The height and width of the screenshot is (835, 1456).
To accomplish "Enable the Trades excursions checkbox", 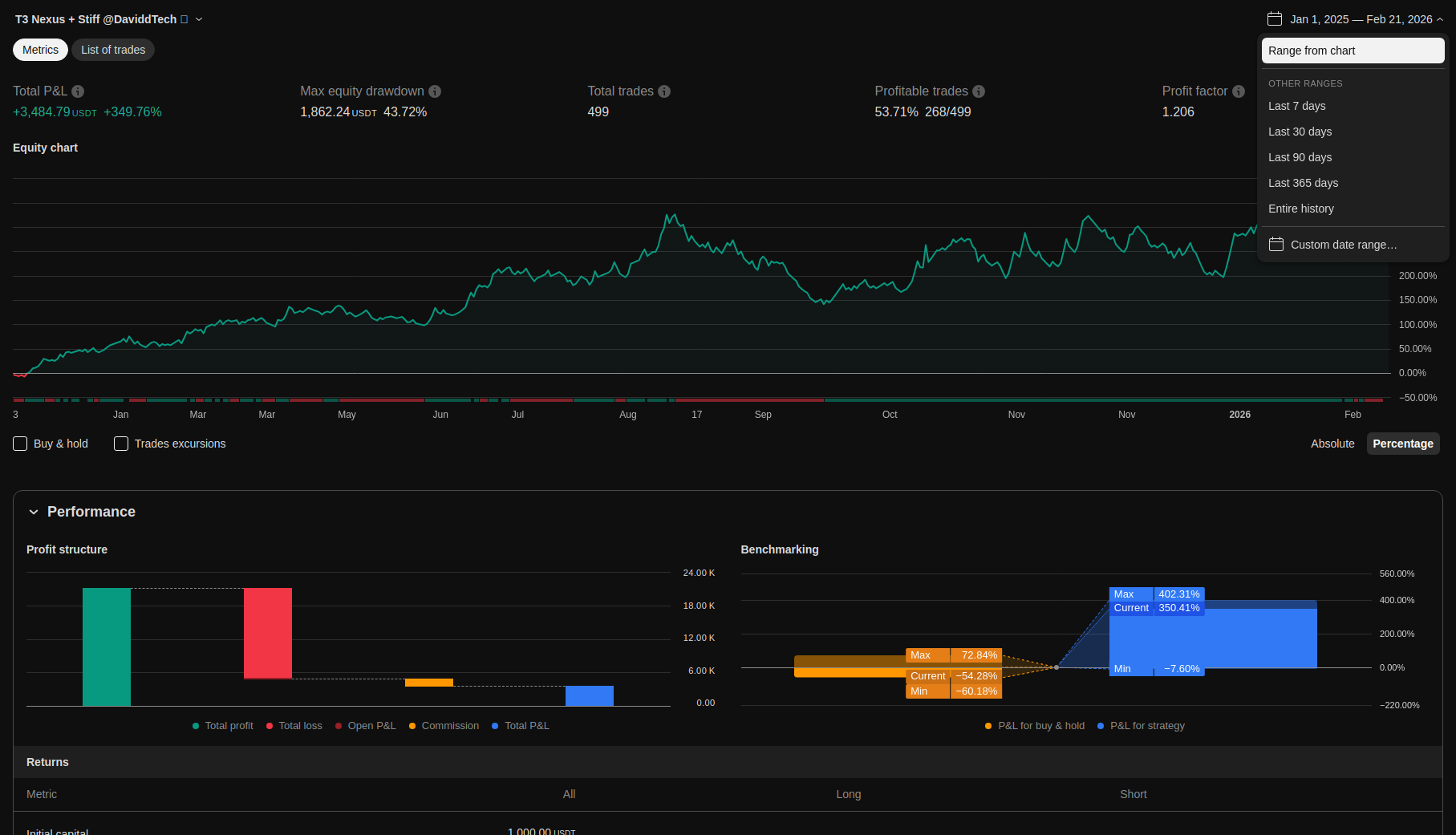I will [121, 444].
